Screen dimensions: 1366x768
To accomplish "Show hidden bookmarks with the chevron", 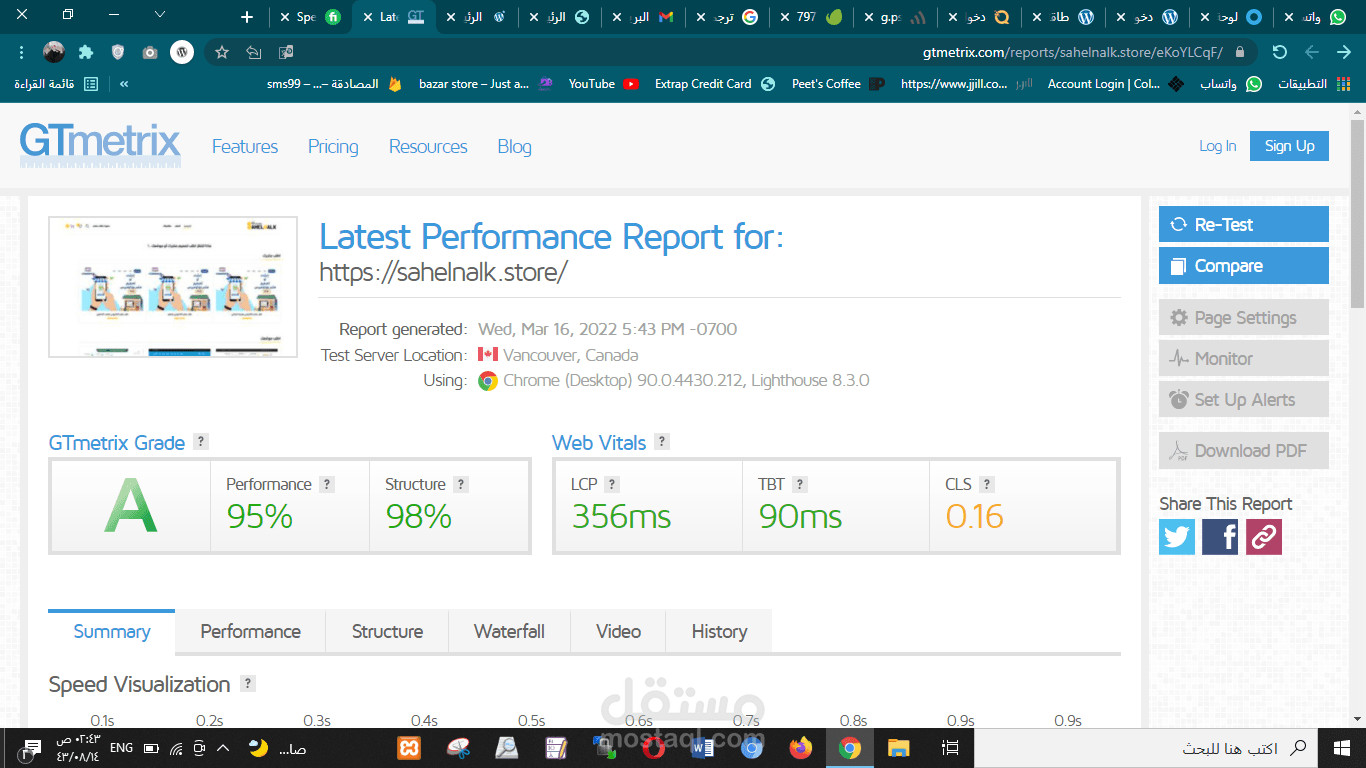I will tap(124, 84).
